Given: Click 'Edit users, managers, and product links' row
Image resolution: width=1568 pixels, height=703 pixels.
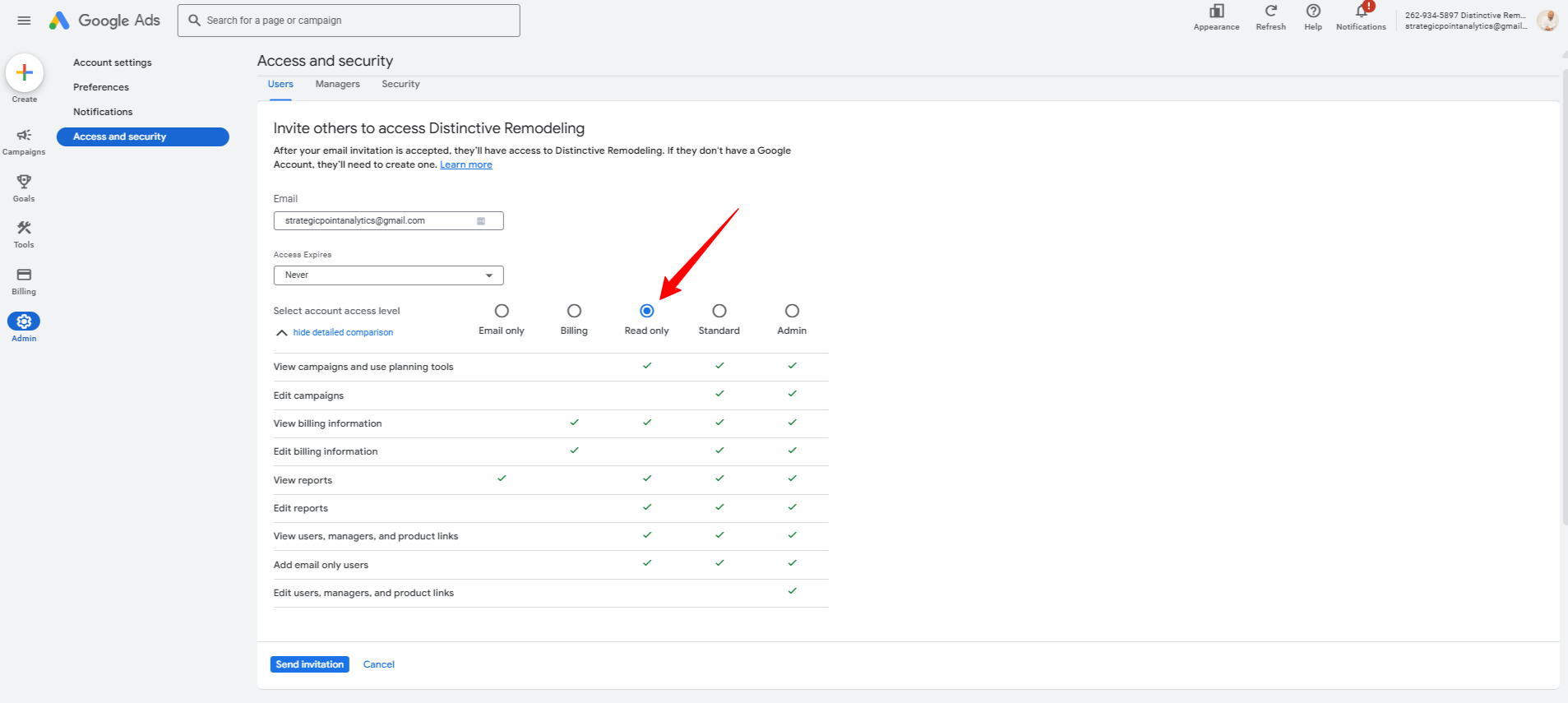Looking at the screenshot, I should click(x=551, y=593).
